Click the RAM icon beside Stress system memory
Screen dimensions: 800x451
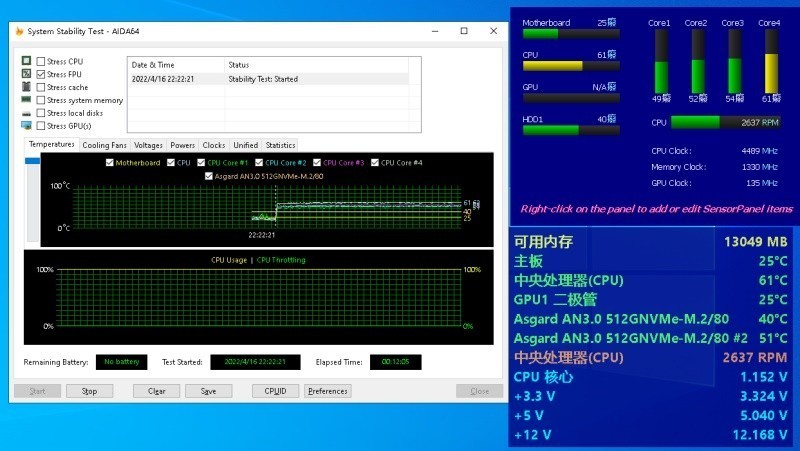[x=26, y=100]
